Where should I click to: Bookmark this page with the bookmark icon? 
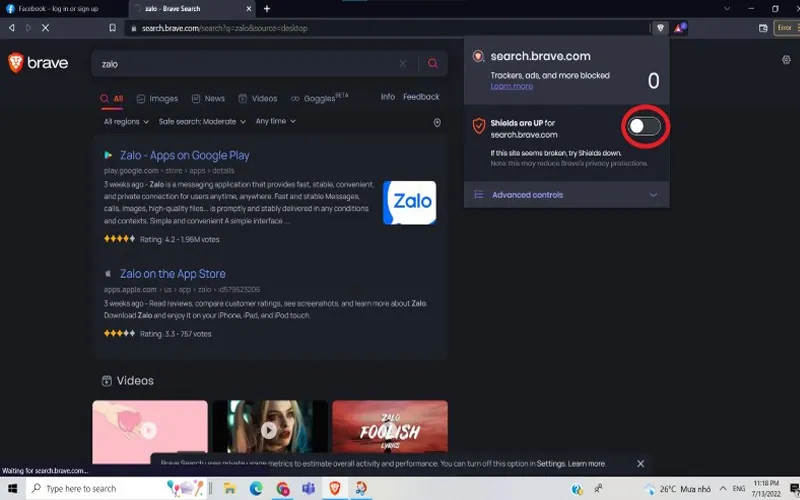[112, 28]
